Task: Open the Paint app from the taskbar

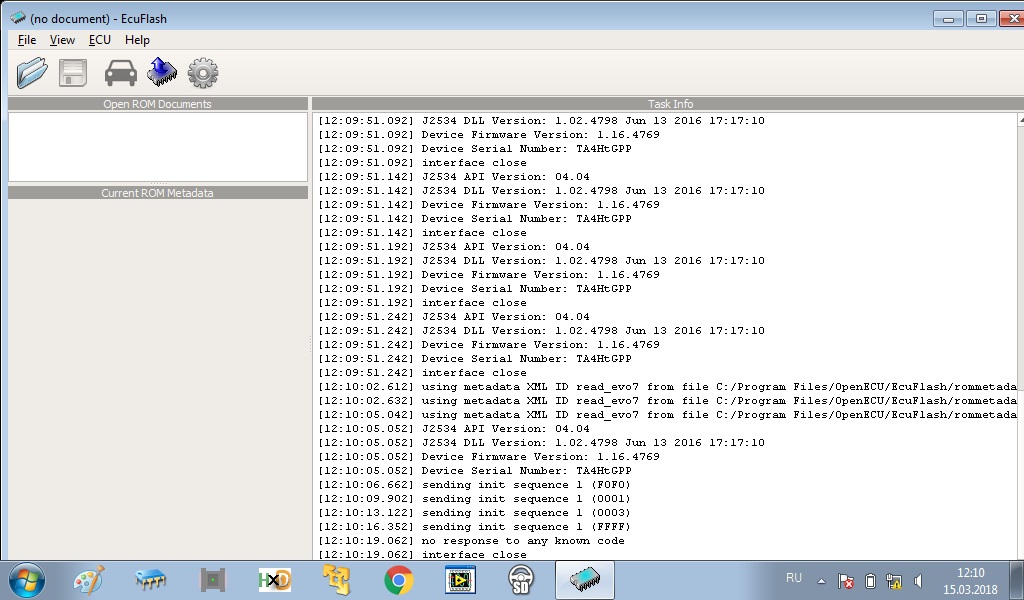Action: click(x=89, y=580)
